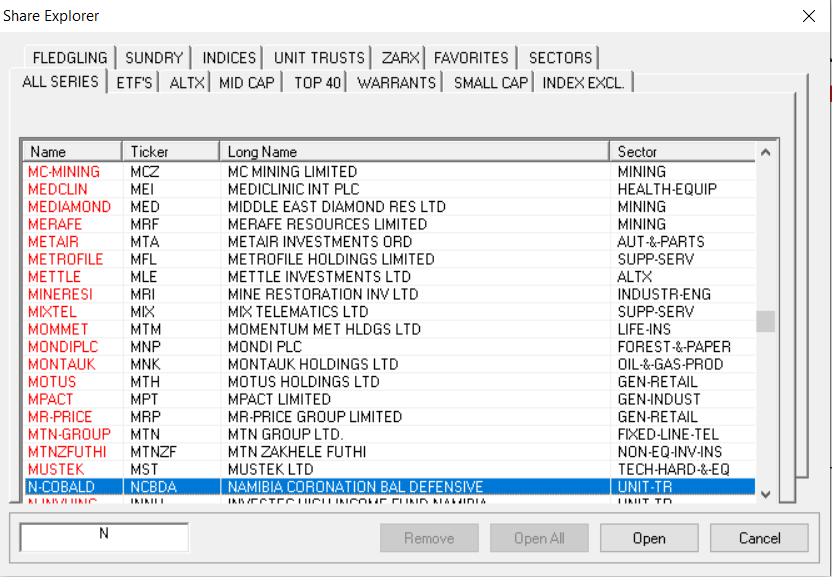
Task: Select the MERAFE share row
Action: 390,224
